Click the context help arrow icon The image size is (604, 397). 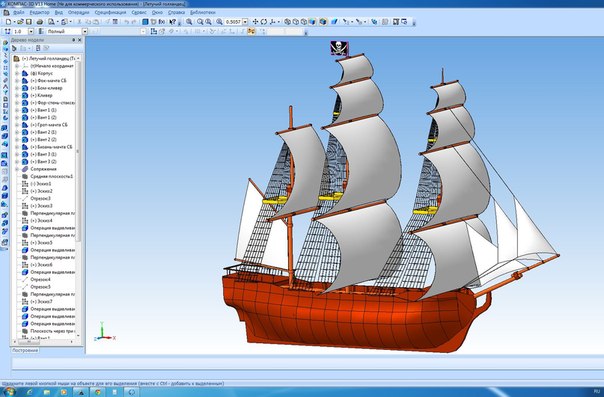click(173, 22)
